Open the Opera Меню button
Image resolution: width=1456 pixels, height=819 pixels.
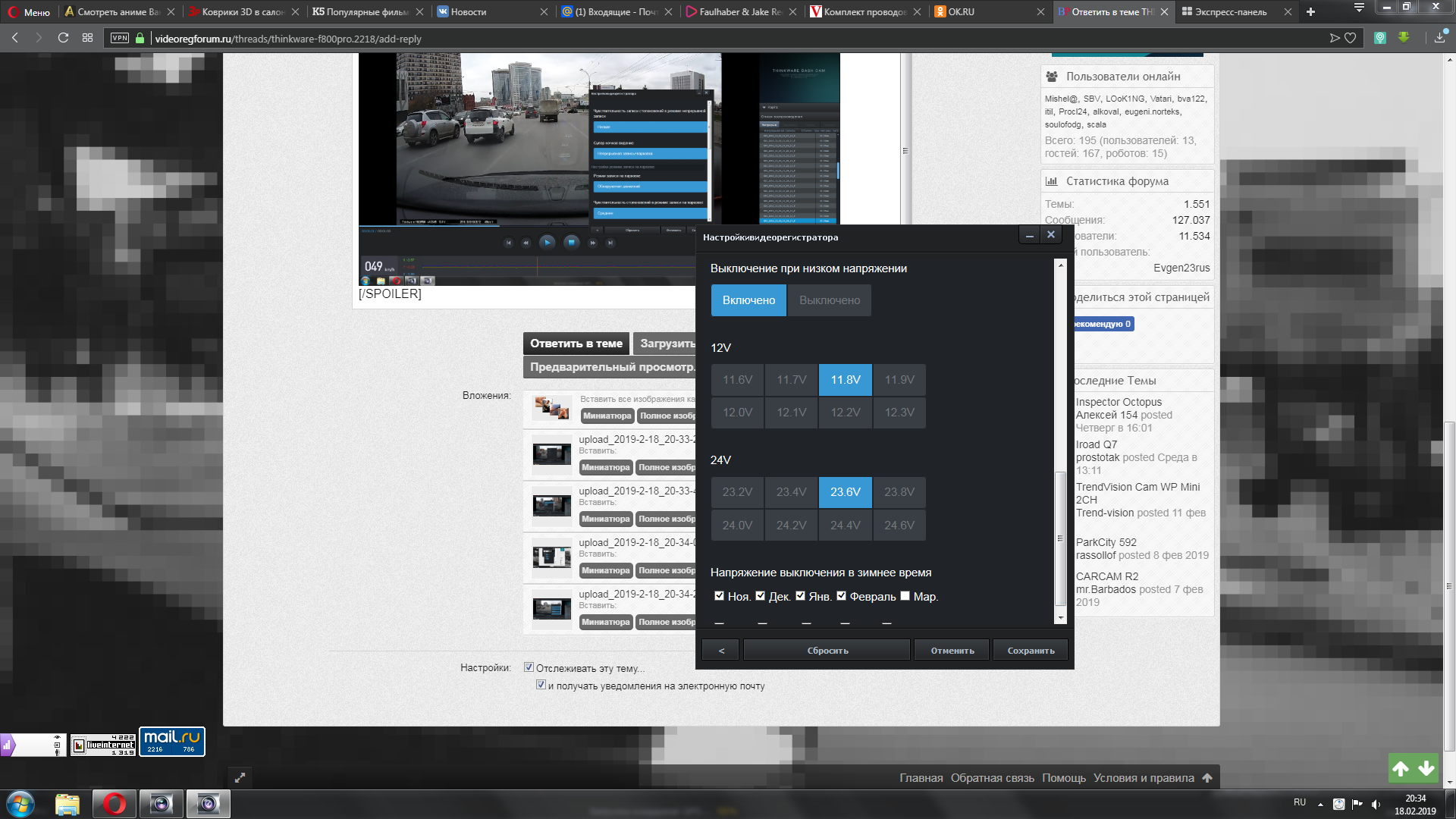pyautogui.click(x=29, y=11)
